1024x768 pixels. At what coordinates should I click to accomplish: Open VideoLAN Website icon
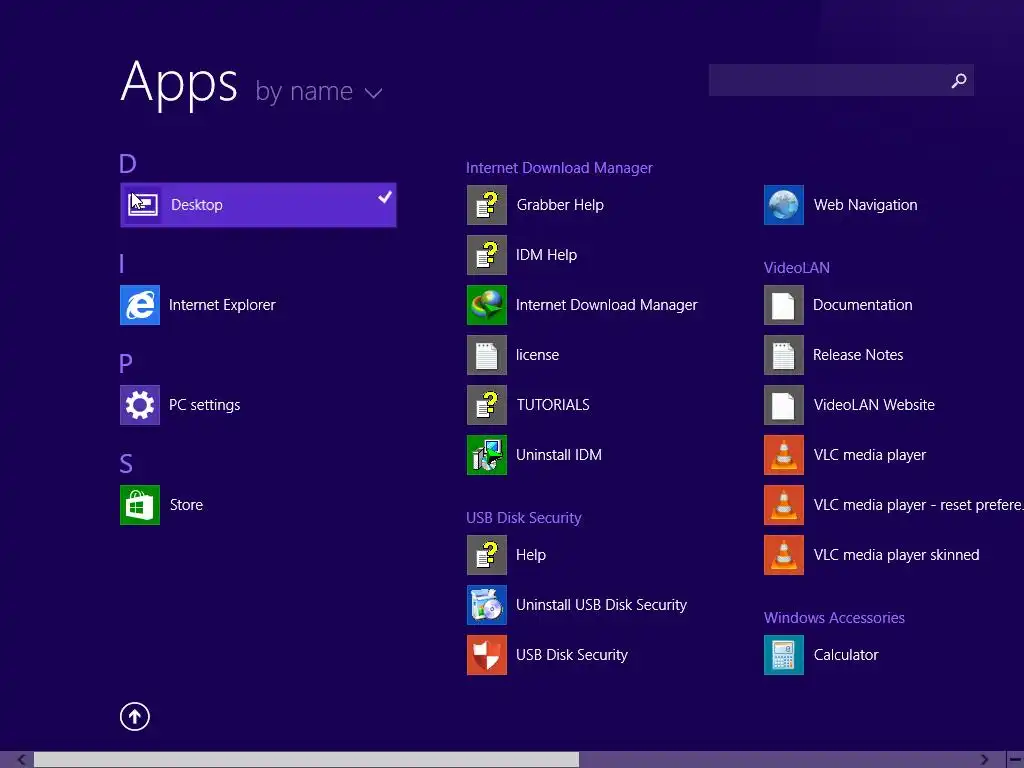[x=784, y=405]
